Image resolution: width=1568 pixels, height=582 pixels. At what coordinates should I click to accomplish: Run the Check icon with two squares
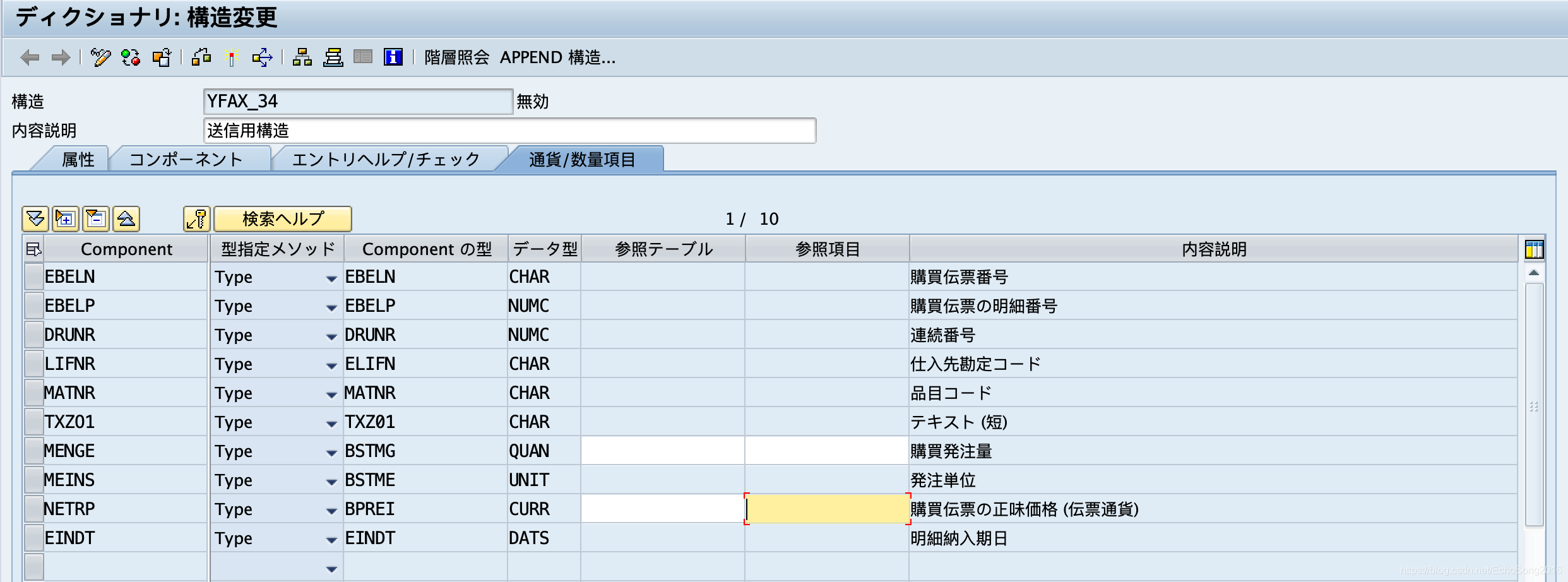click(201, 58)
